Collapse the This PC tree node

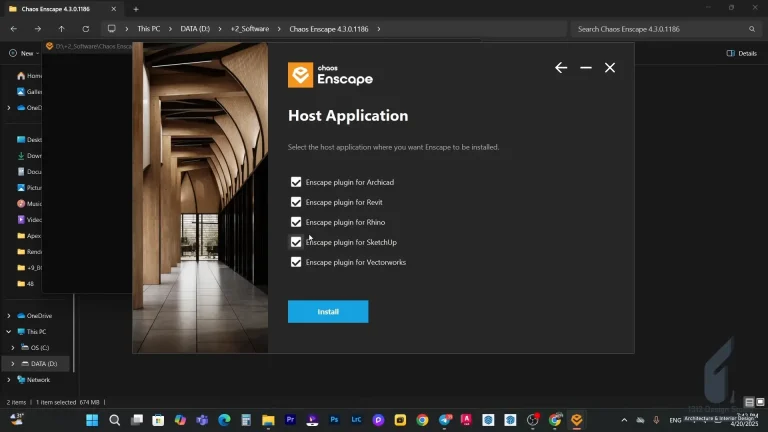click(x=9, y=332)
